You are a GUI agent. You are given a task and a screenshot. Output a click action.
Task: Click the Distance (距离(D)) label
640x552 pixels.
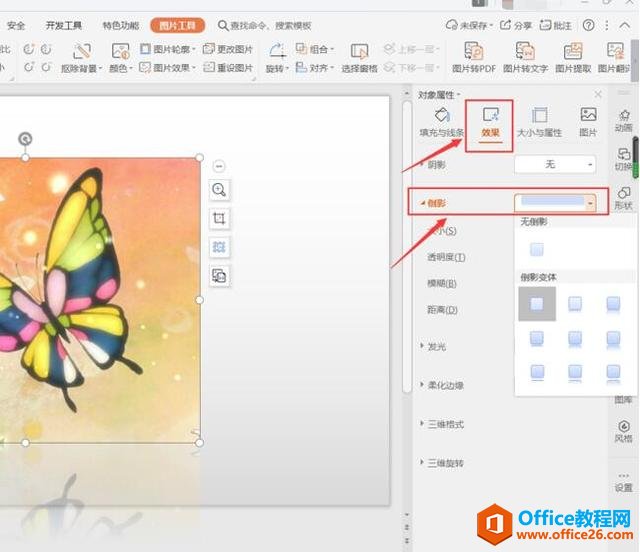[x=442, y=310]
